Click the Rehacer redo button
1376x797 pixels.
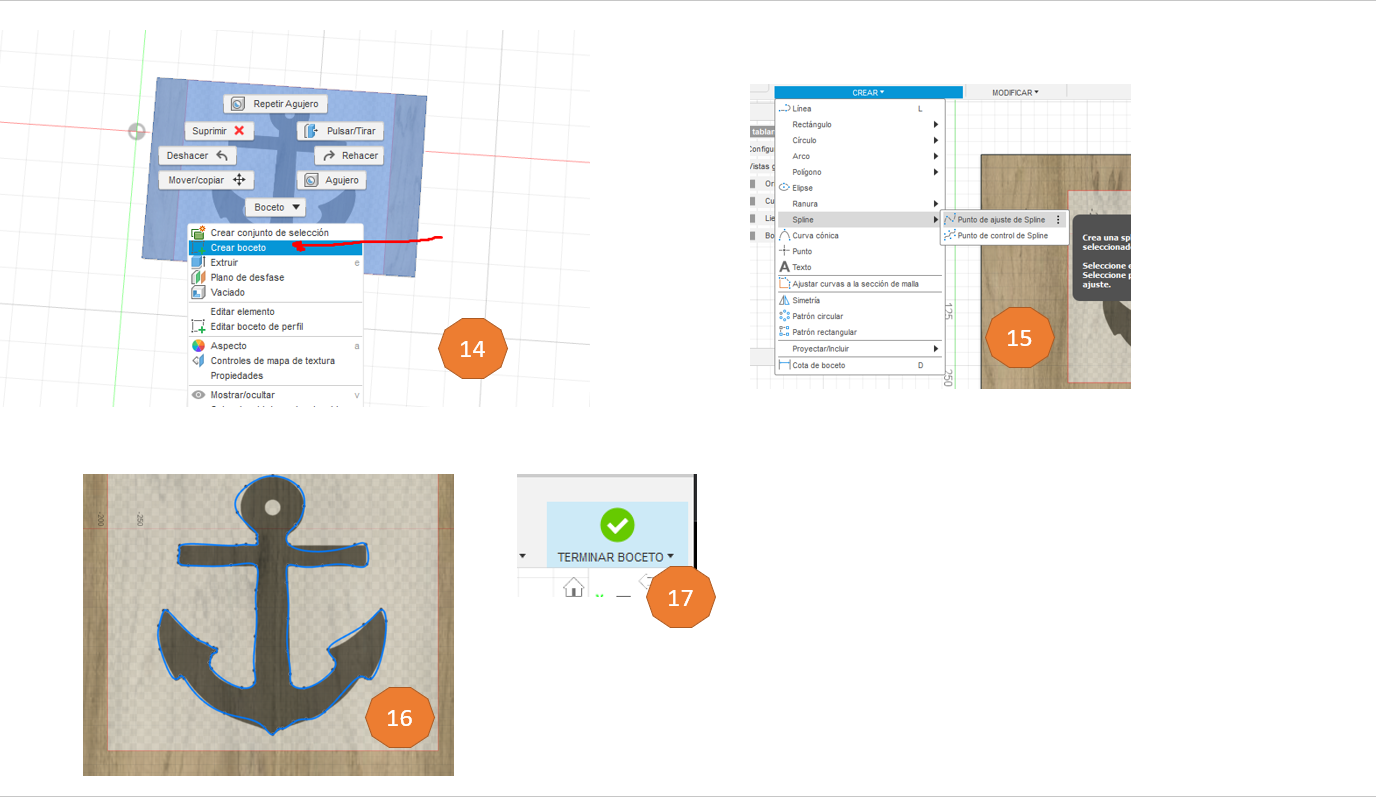[x=349, y=156]
